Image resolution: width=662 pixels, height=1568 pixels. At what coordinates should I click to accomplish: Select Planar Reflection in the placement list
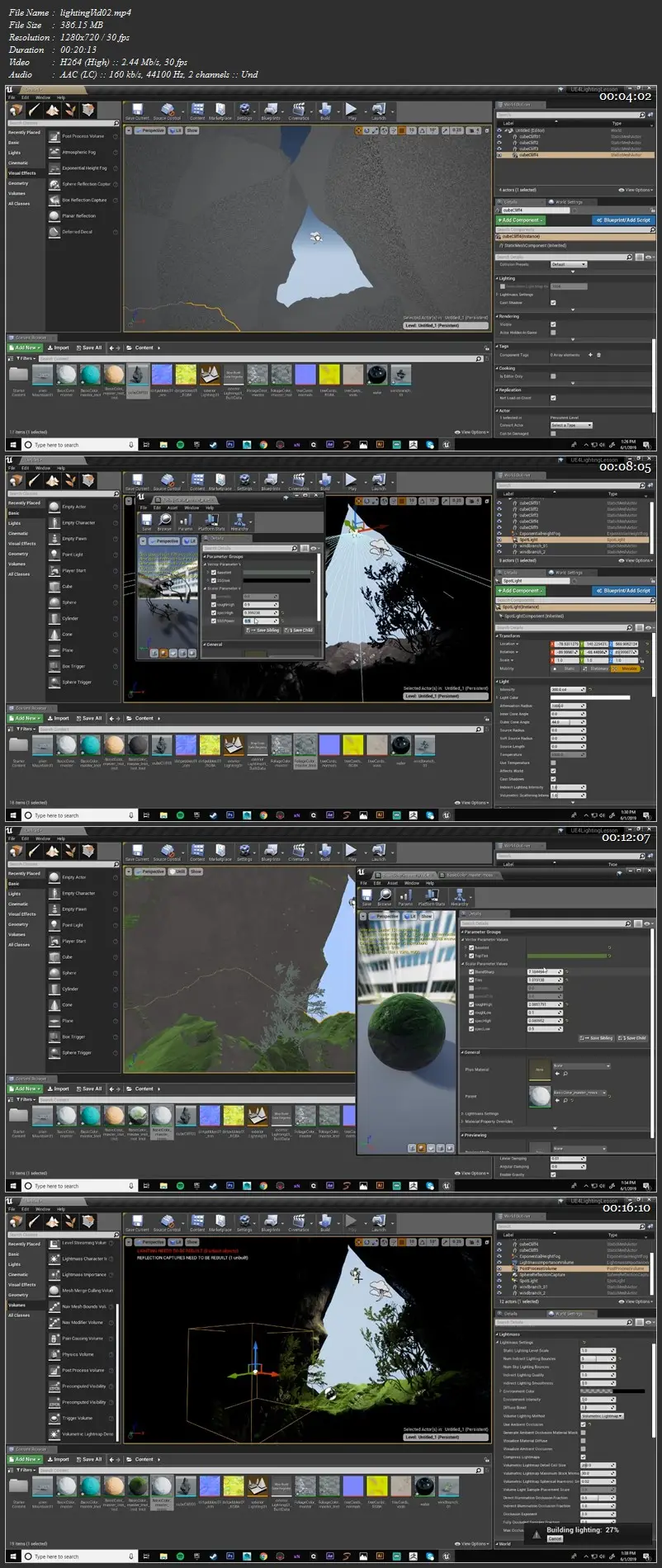(83, 215)
